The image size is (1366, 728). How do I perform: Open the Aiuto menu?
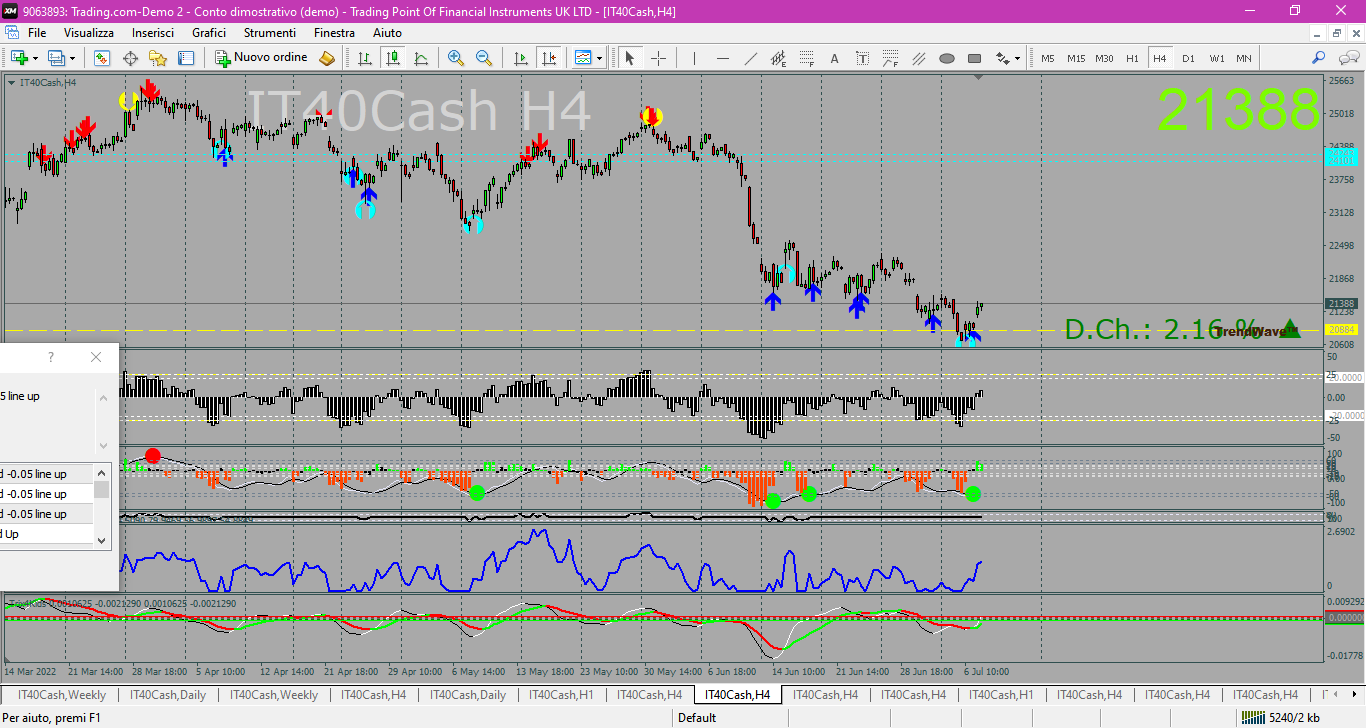[x=387, y=33]
